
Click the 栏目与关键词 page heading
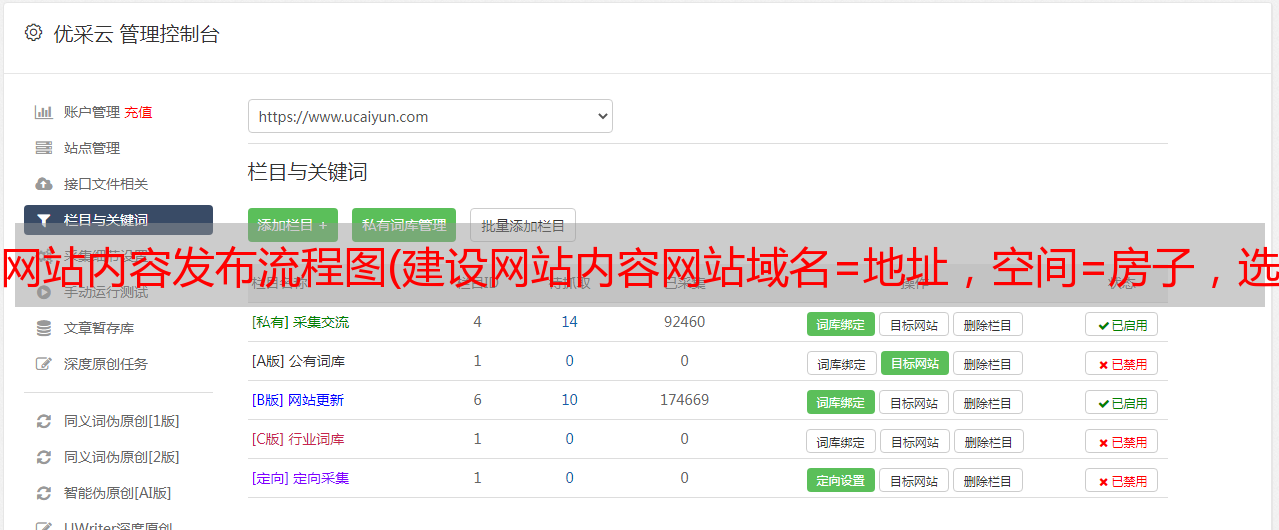[x=308, y=172]
